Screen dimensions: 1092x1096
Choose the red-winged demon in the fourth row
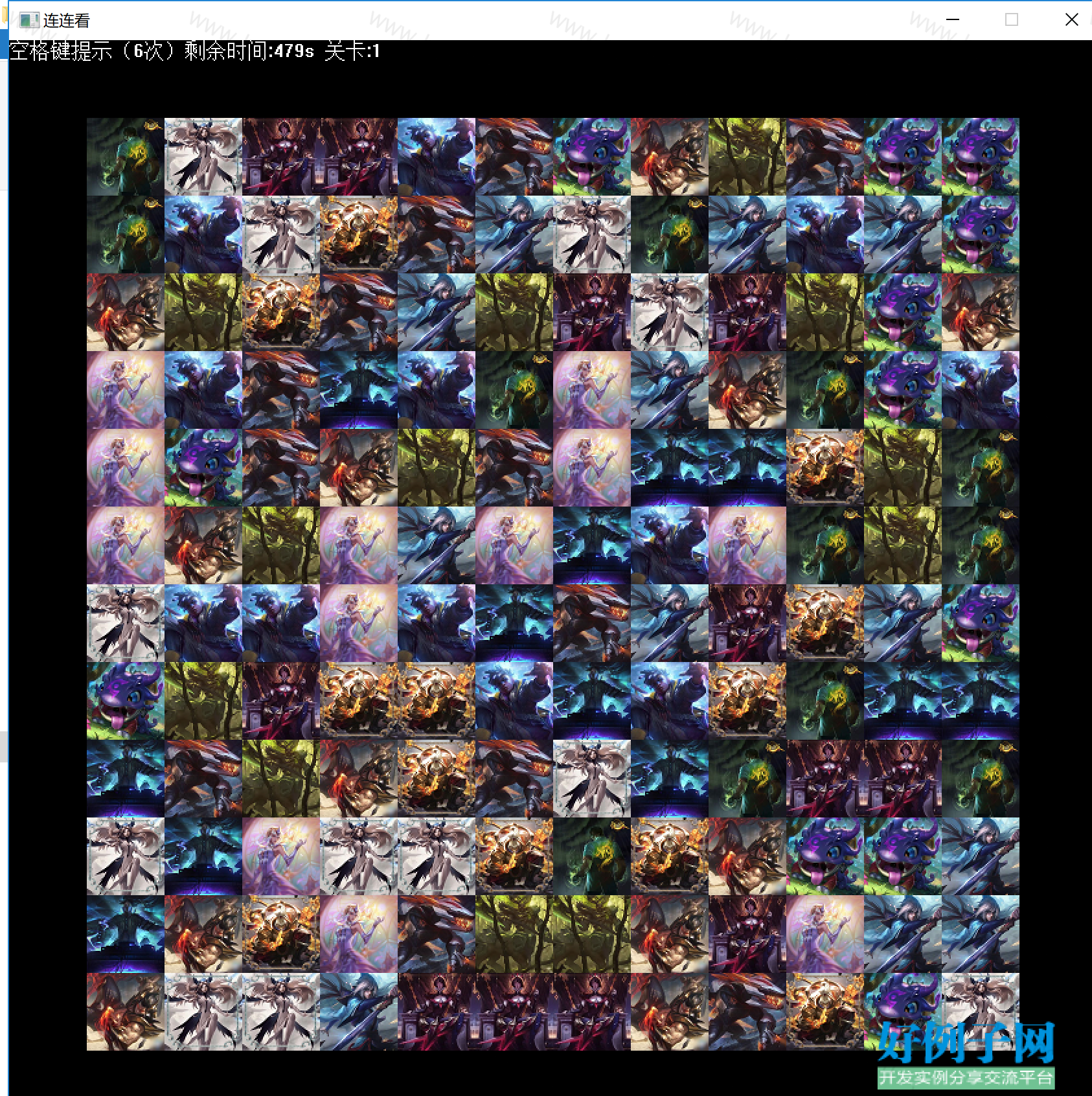(747, 390)
